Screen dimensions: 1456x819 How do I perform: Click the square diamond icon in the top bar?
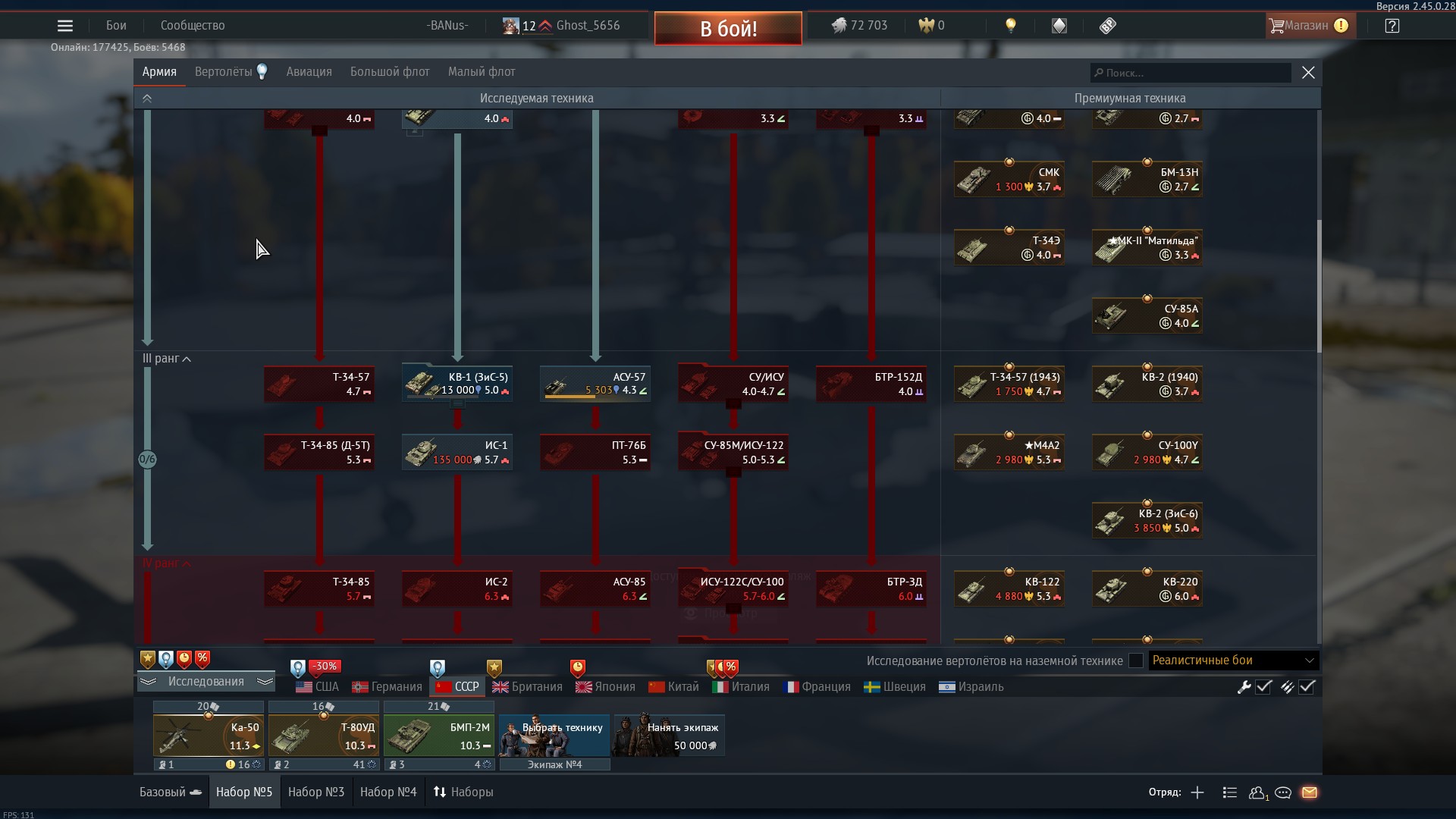click(1059, 26)
